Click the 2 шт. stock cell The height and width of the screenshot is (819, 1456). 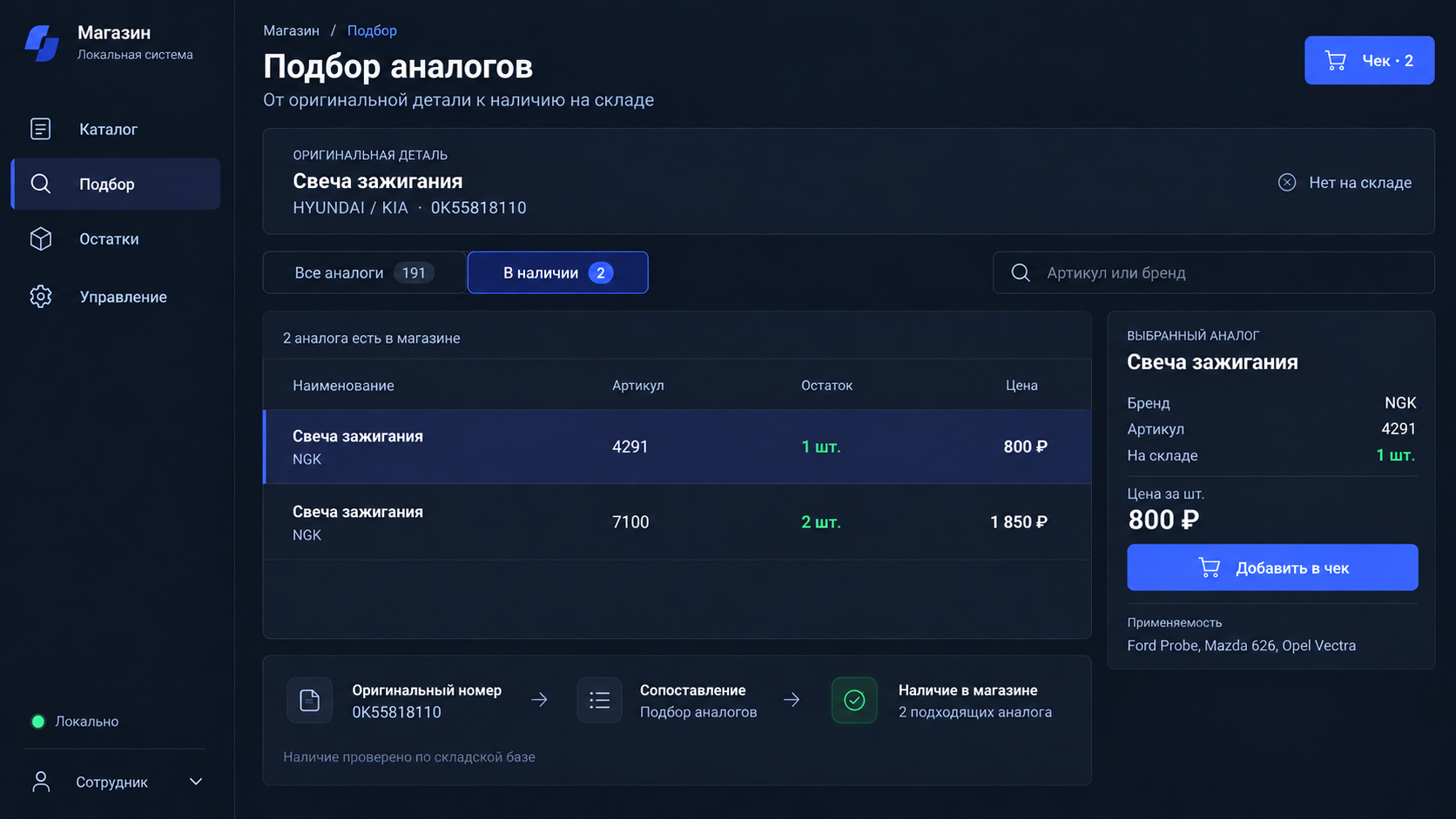point(821,522)
